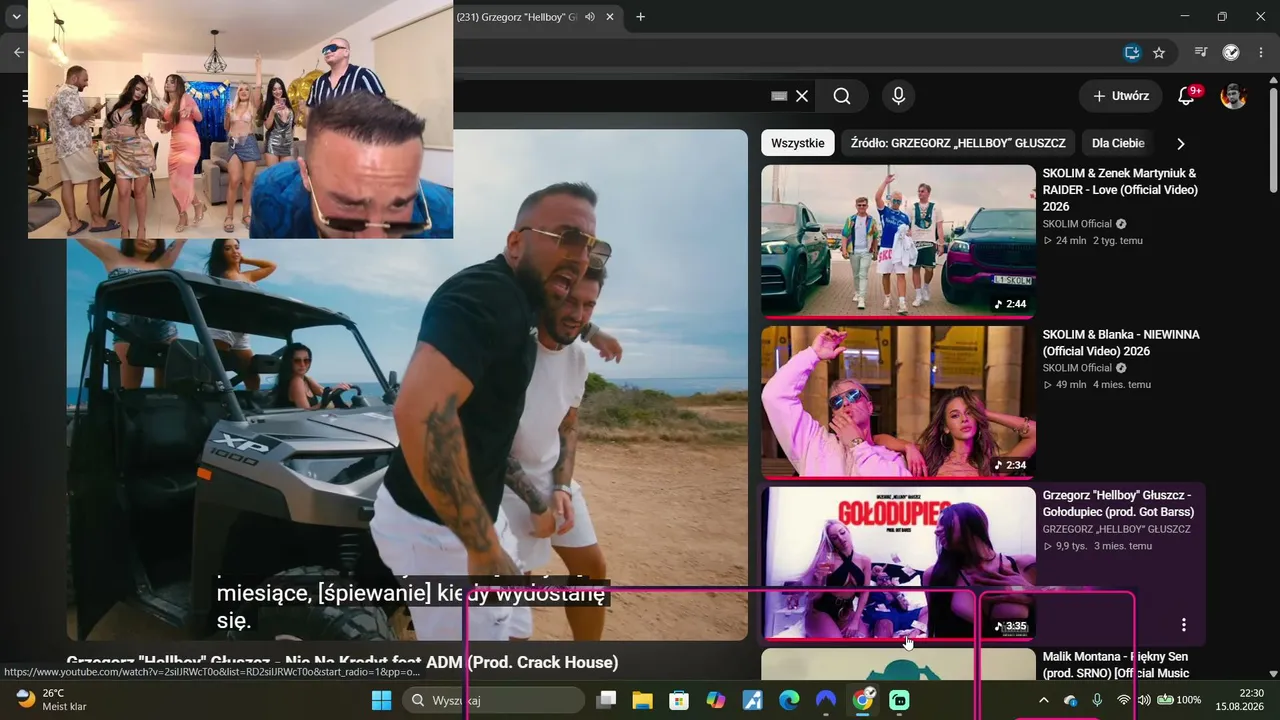Click the page scrollbar down arrow
Screen dimensions: 1280x720
click(x=1273, y=674)
